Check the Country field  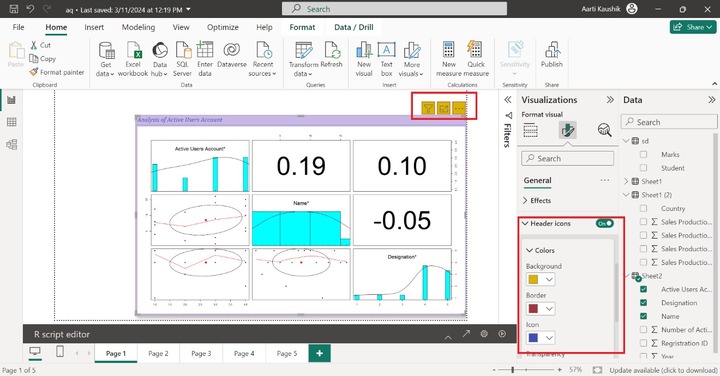[643, 208]
